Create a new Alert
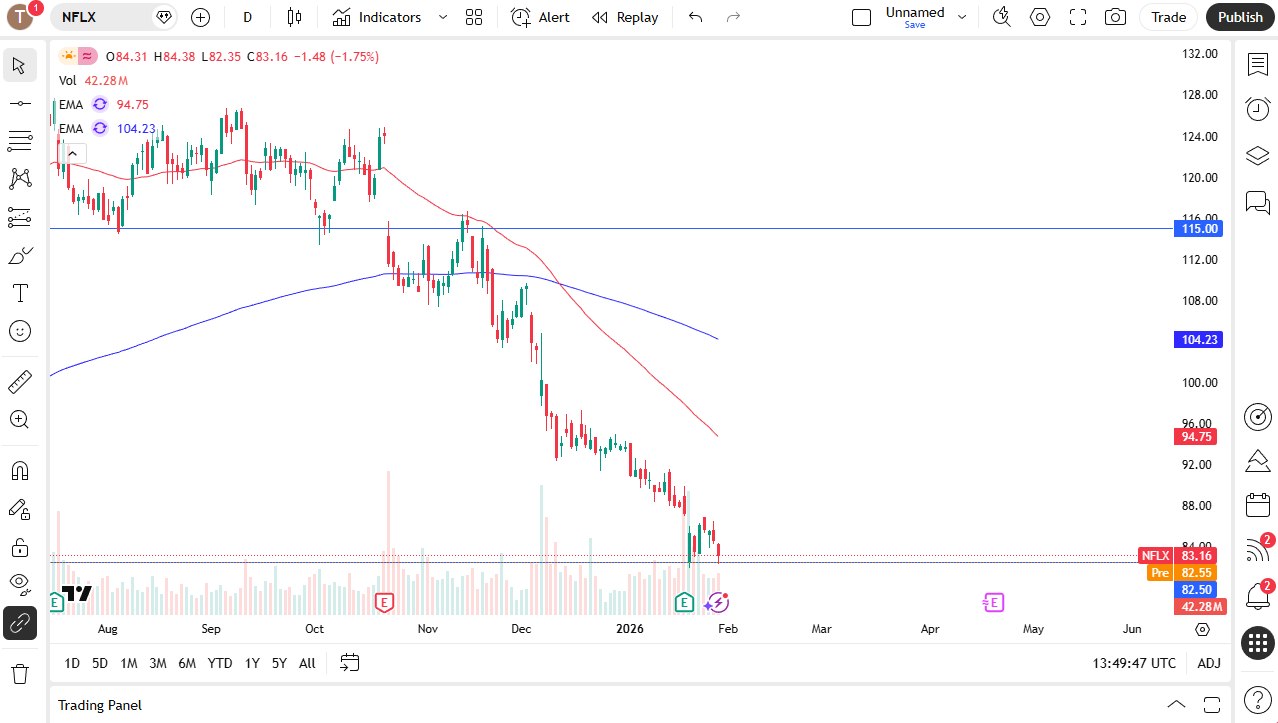This screenshot has height=723, width=1278. 540,17
